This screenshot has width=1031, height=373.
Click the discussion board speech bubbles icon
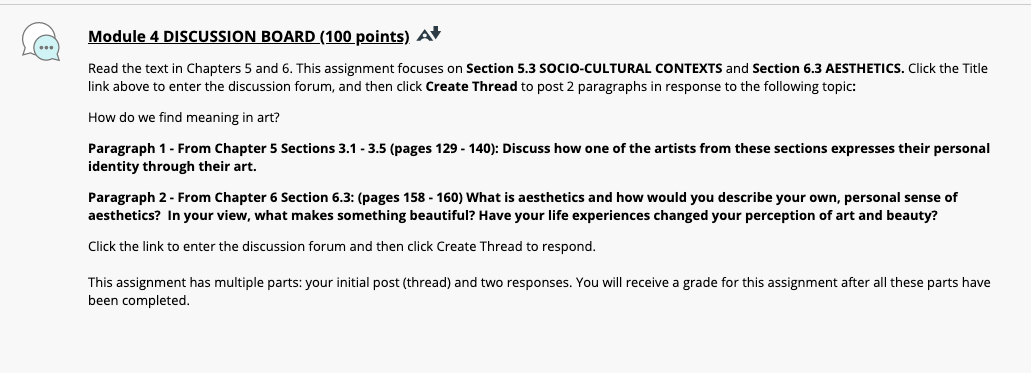pyautogui.click(x=41, y=42)
